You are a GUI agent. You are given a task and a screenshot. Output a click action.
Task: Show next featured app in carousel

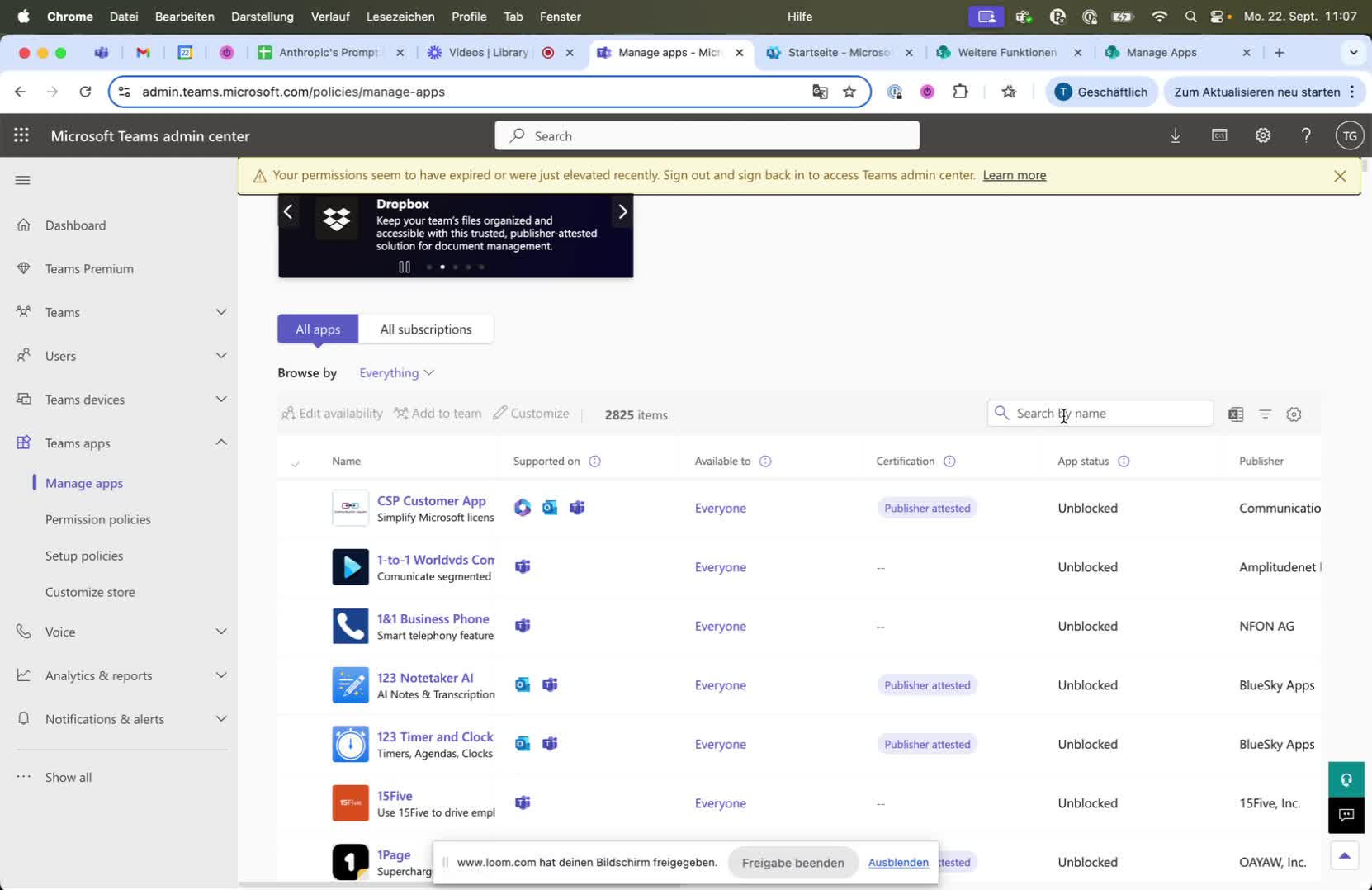pos(622,212)
